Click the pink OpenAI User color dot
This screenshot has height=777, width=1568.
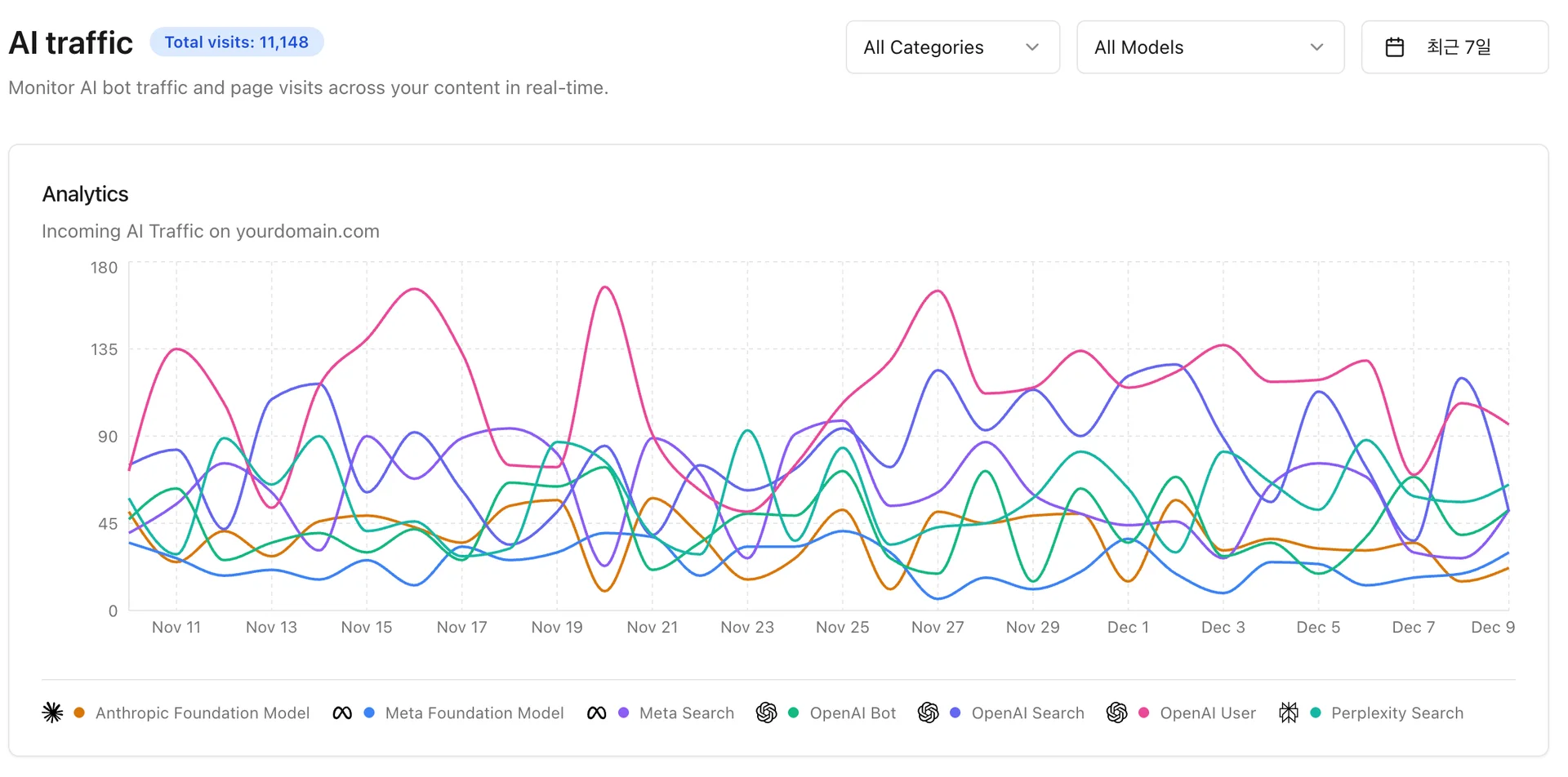[1143, 713]
